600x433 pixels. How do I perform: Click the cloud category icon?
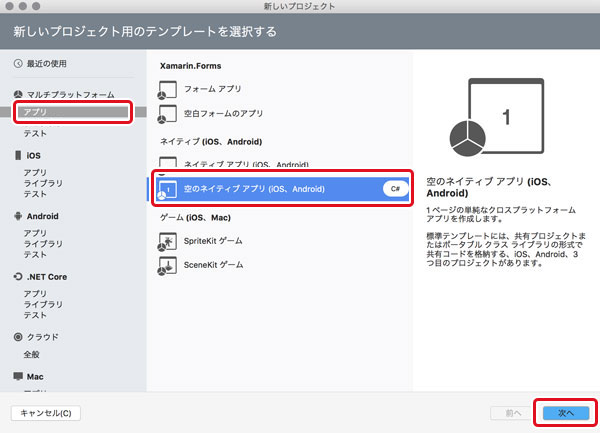point(18,337)
